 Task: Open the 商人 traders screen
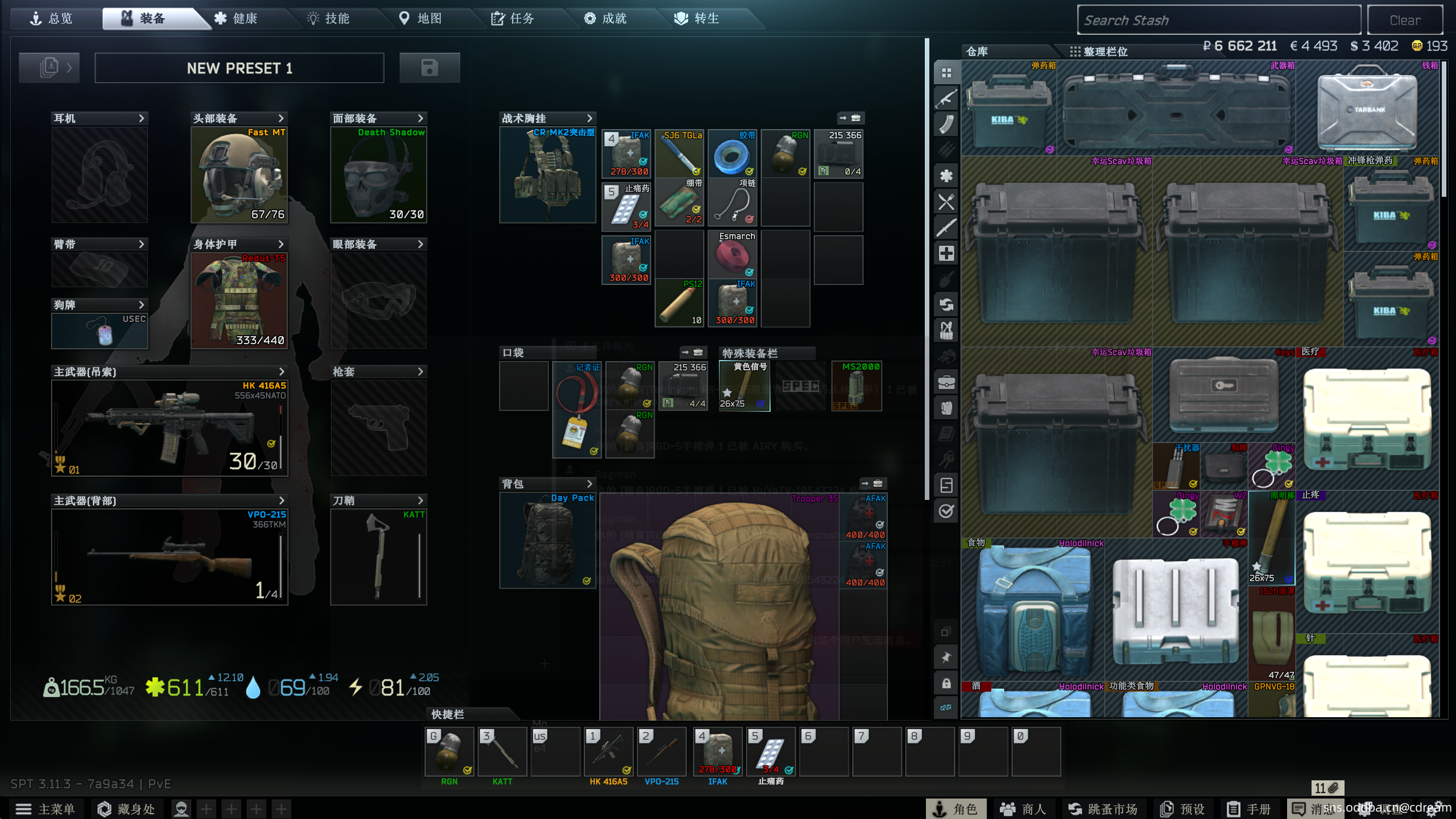pyautogui.click(x=1023, y=809)
